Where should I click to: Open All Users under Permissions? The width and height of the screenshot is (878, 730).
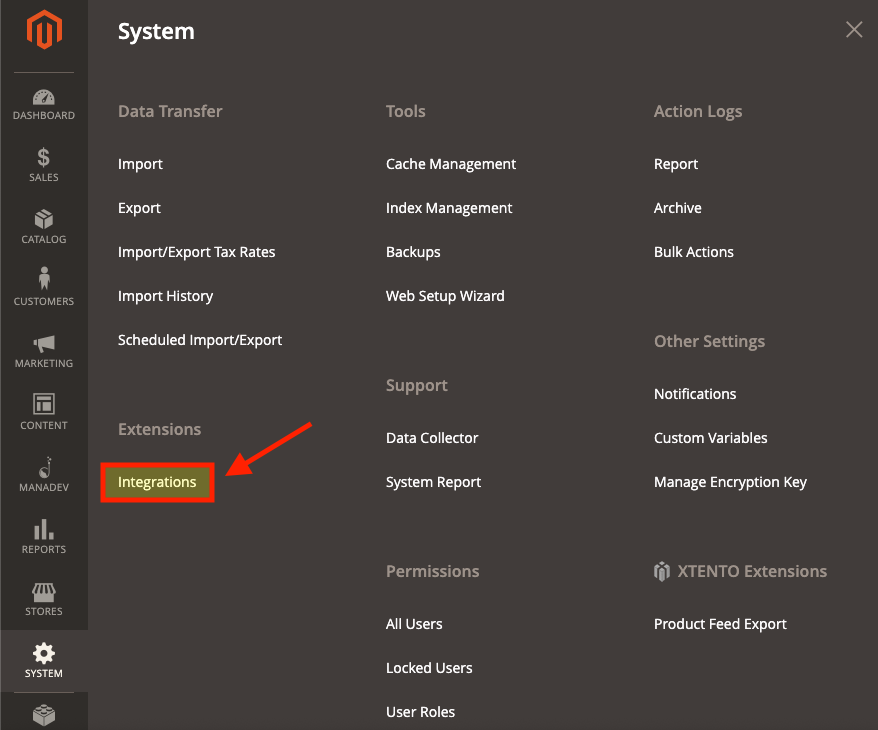pos(414,624)
